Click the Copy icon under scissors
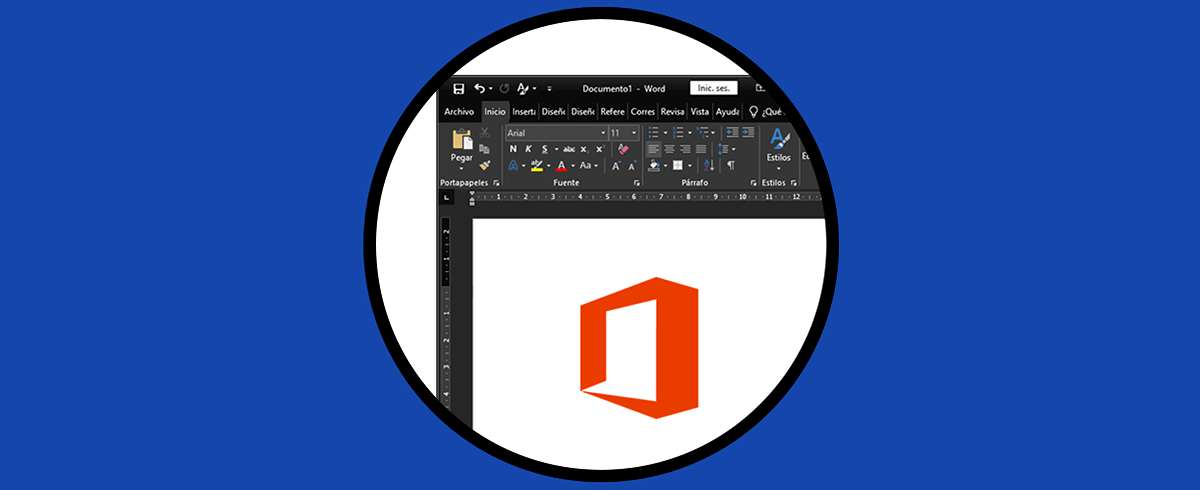 coord(484,149)
